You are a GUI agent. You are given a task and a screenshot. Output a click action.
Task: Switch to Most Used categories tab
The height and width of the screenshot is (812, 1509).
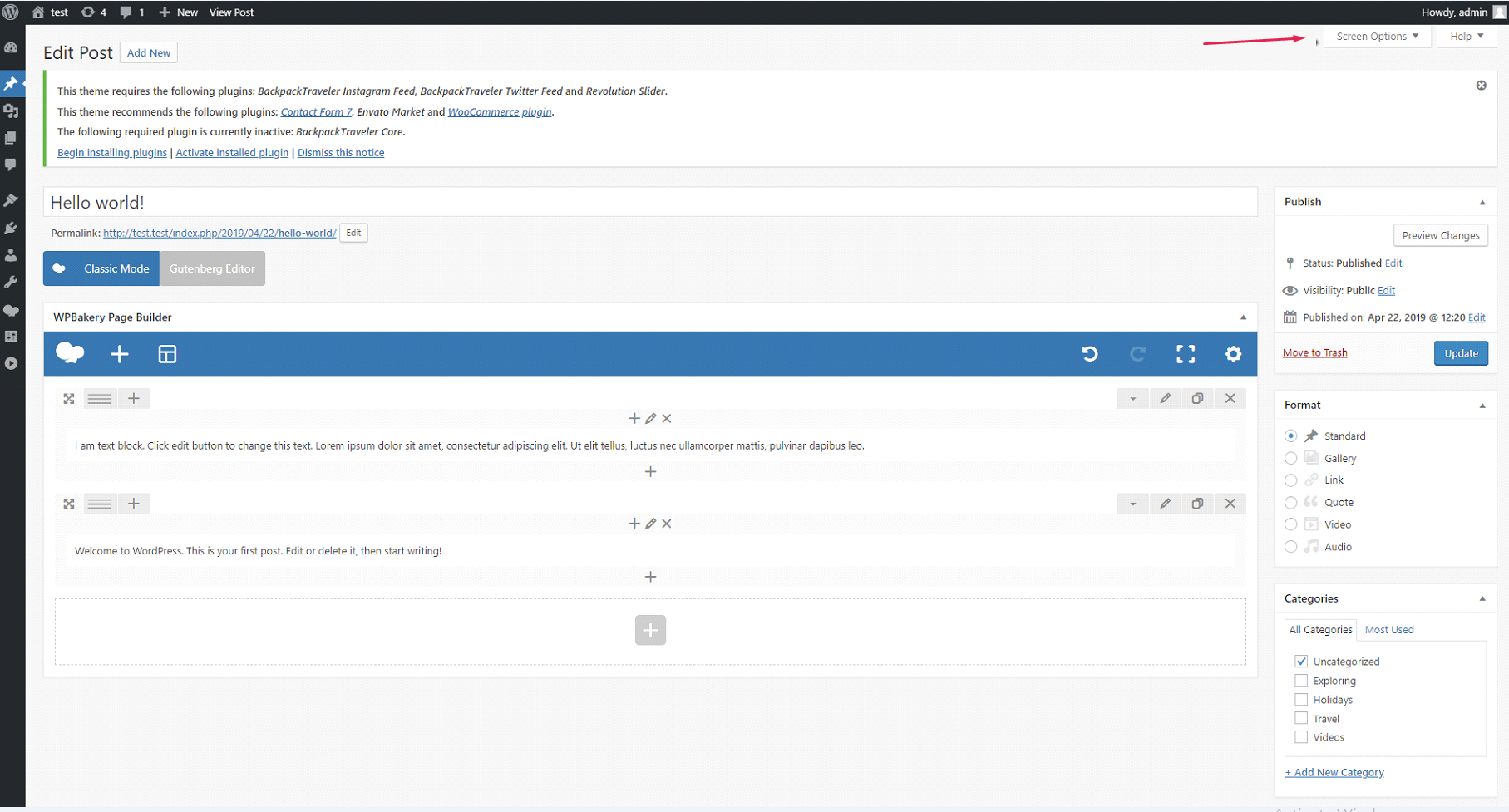pyautogui.click(x=1388, y=630)
